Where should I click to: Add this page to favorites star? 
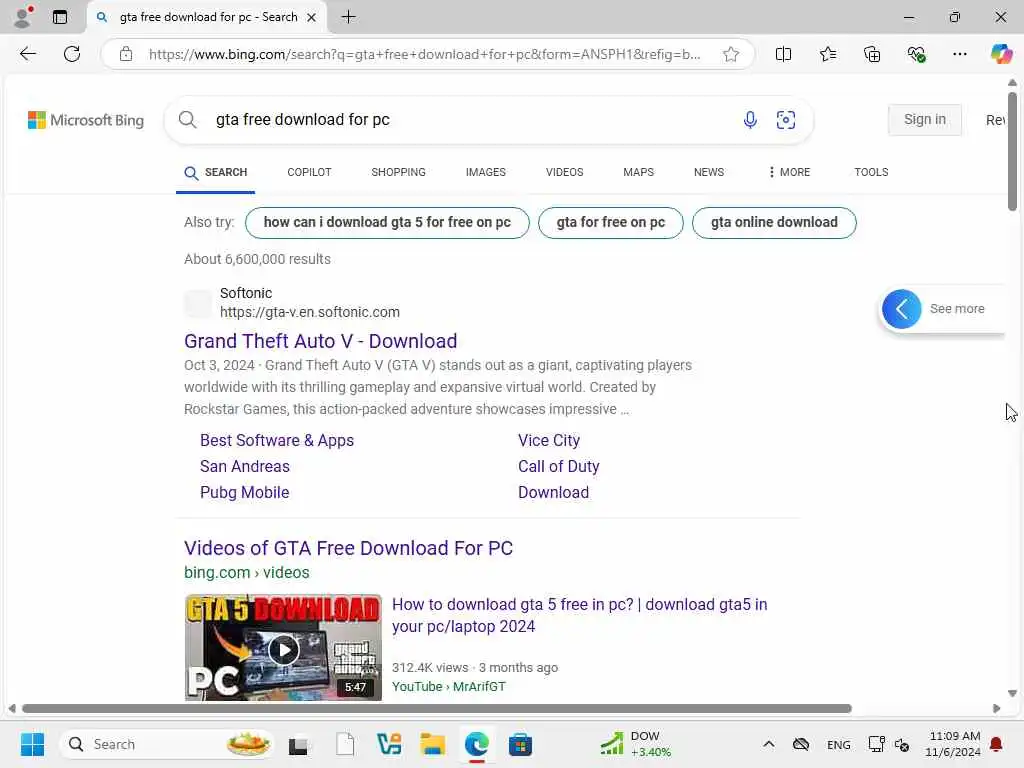731,54
